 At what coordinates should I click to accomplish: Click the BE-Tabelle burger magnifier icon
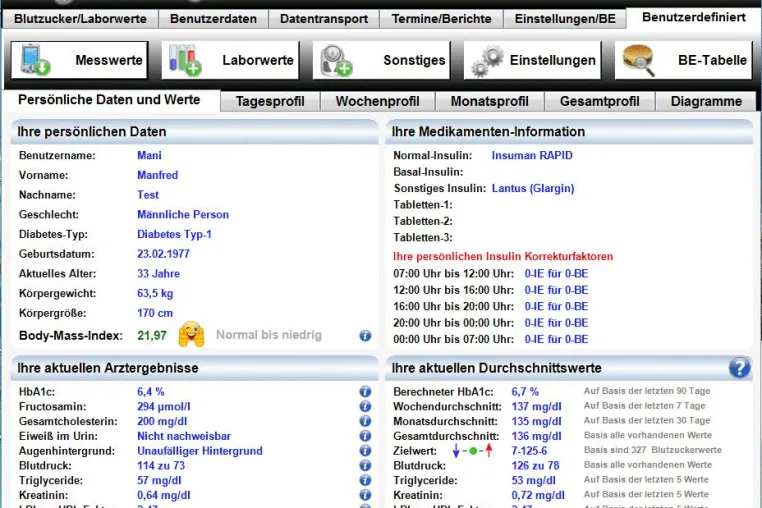coord(639,60)
